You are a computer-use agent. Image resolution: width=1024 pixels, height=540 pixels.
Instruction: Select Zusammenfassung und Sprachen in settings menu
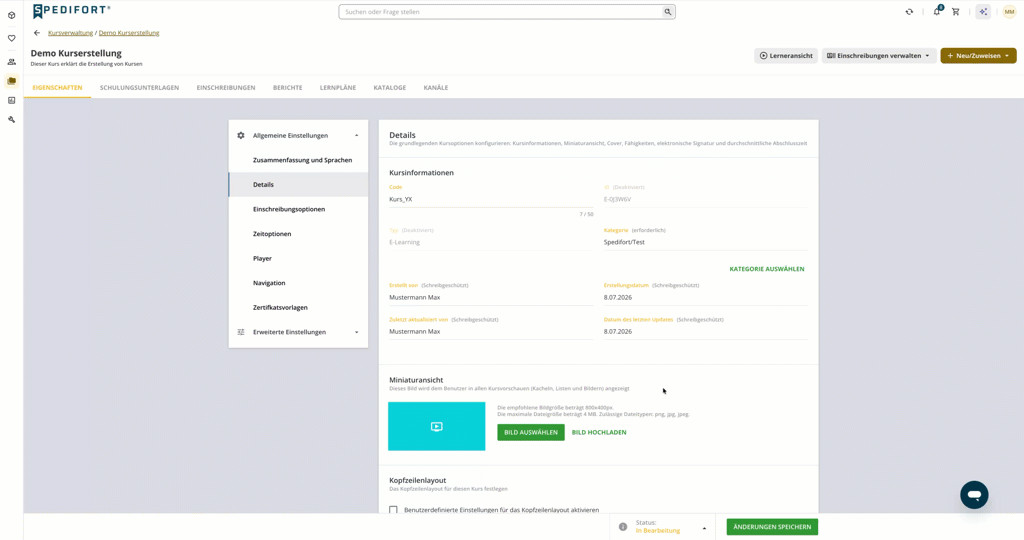(x=298, y=160)
